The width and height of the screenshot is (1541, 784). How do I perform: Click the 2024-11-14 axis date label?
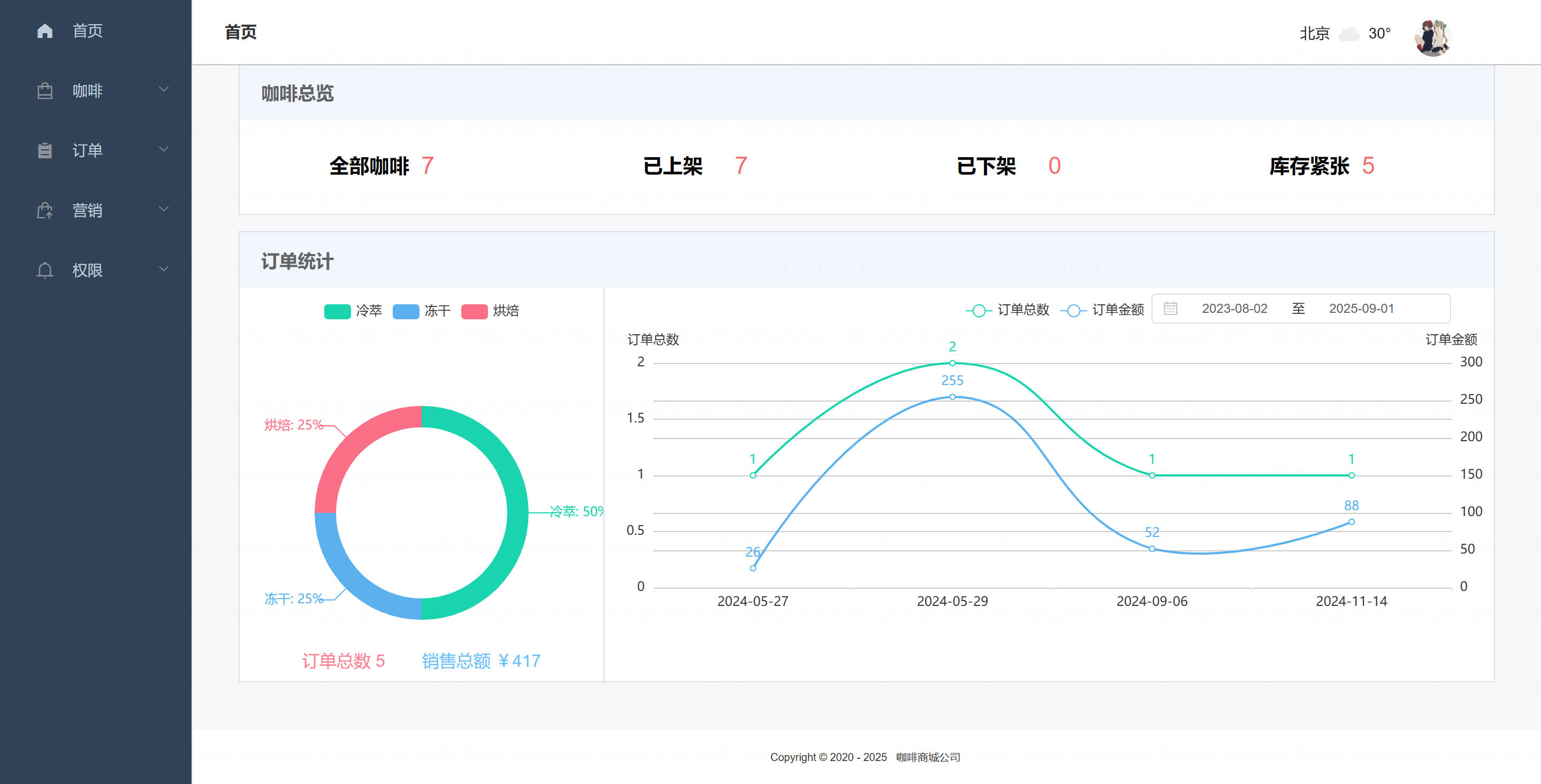click(x=1352, y=602)
